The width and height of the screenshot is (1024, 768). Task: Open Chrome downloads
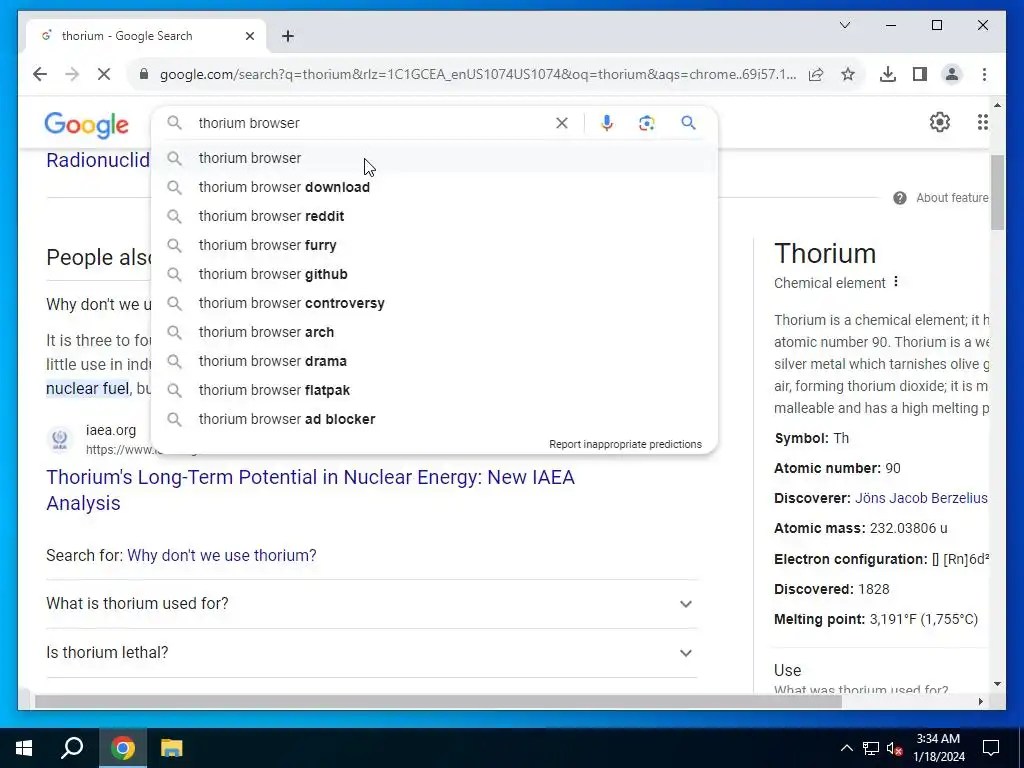(x=888, y=74)
